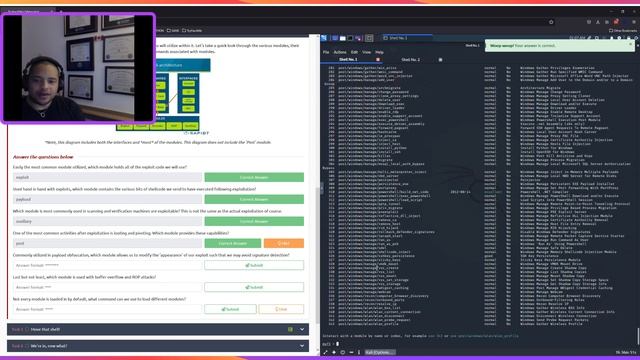The height and width of the screenshot is (360, 640).
Task: Click the Hint button for load modules question
Action: (281, 309)
